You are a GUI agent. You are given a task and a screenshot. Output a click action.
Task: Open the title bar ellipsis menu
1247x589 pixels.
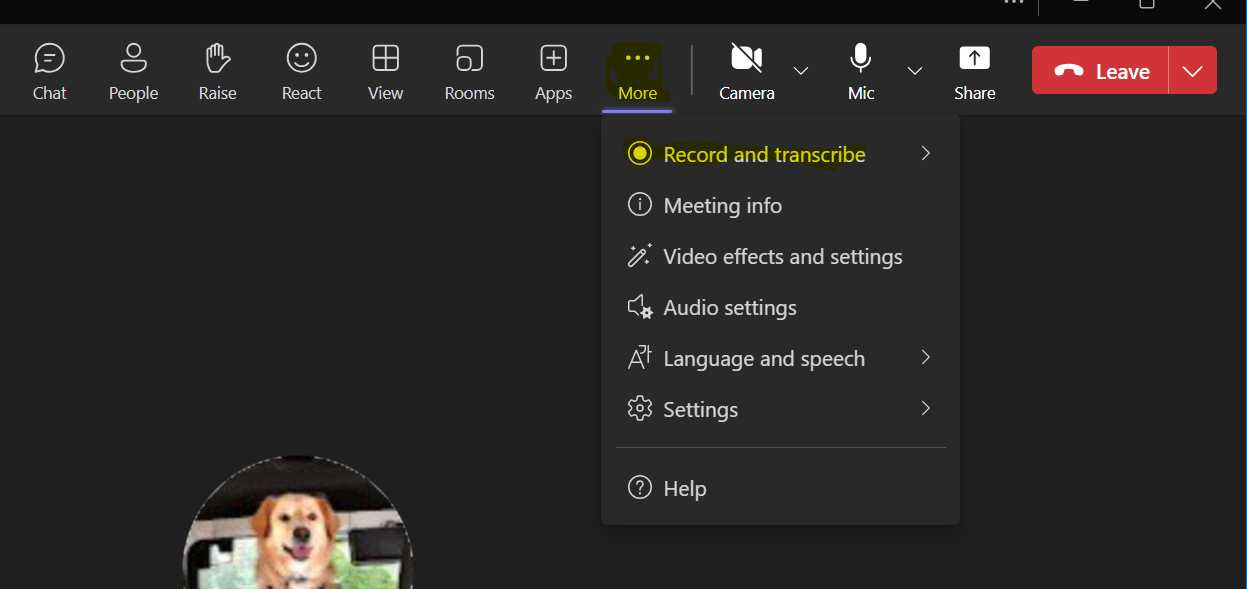pyautogui.click(x=1015, y=3)
